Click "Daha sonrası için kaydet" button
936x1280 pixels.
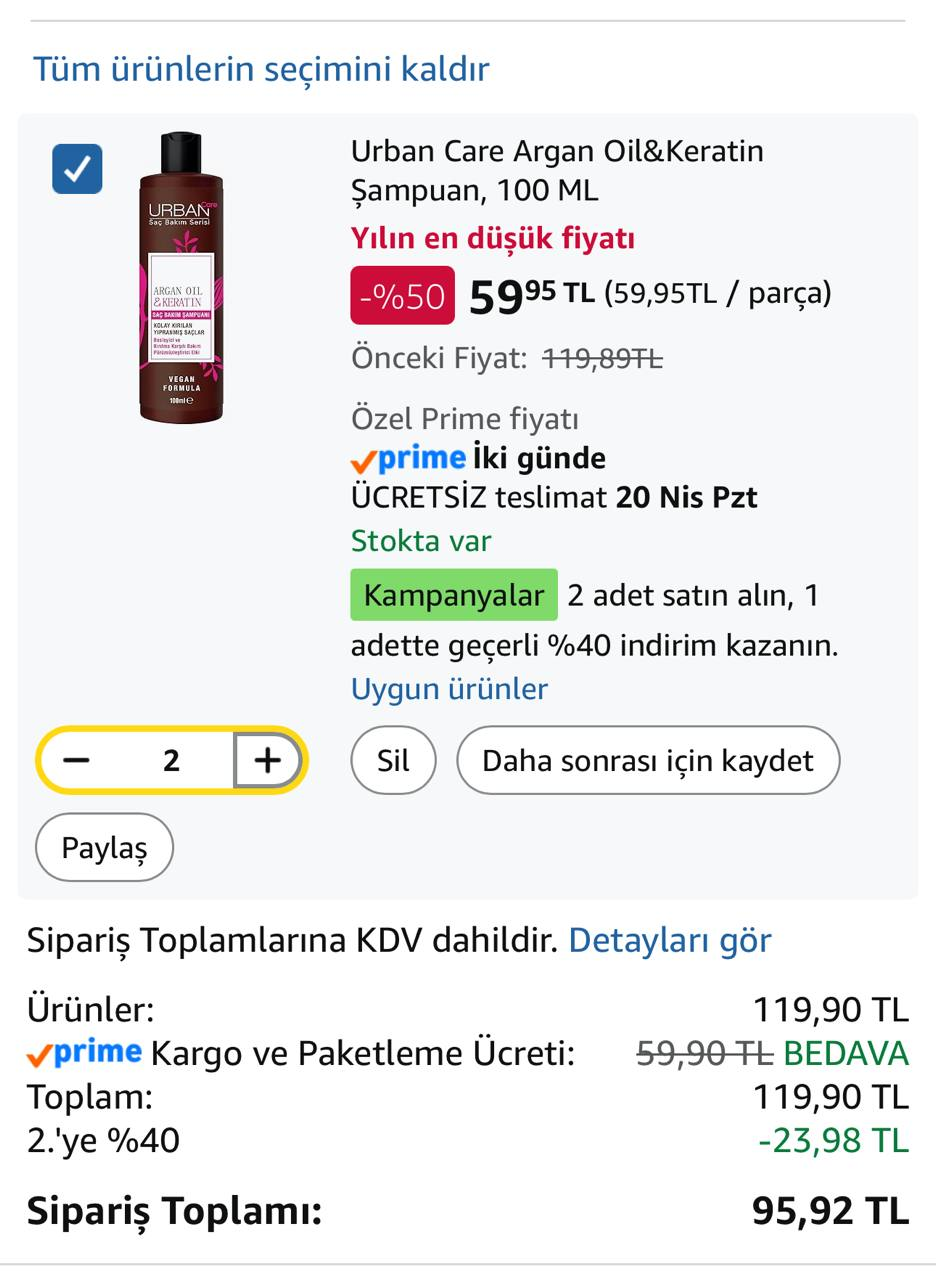point(647,761)
